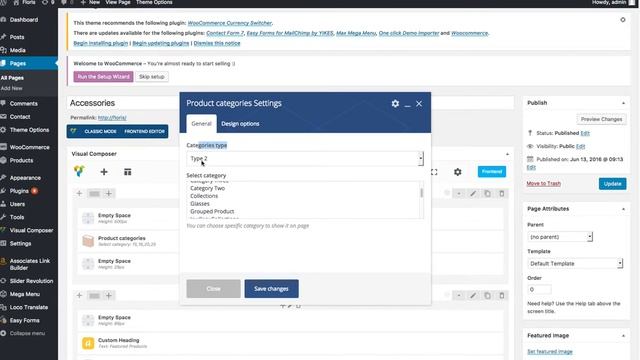Click Skip setup button

tap(151, 77)
